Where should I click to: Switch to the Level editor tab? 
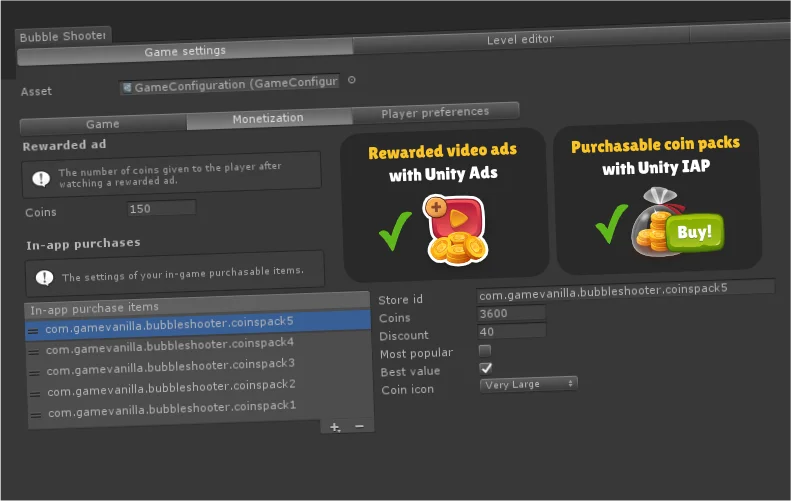coord(521,39)
